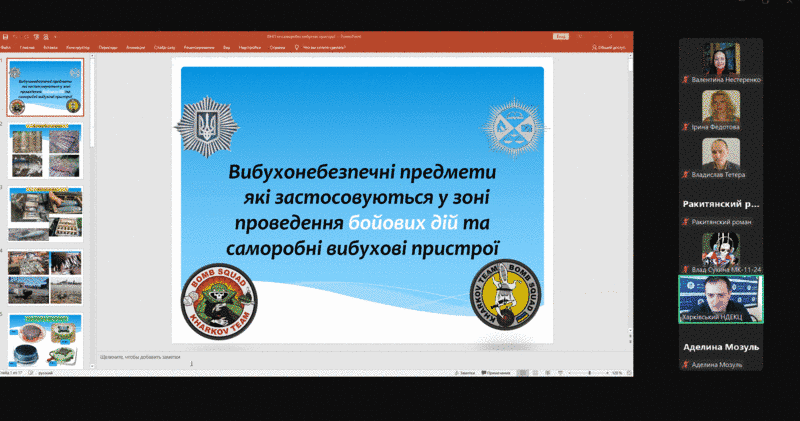Click Влад Сухина МК-11-24 avatar tile
This screenshot has width=800, height=421.
(721, 252)
